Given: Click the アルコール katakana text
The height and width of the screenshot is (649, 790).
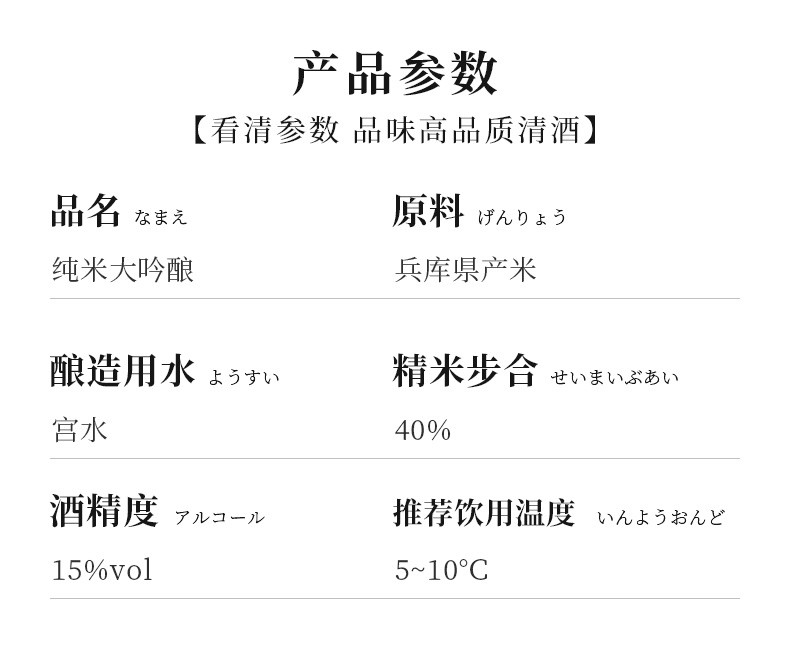Looking at the screenshot, I should [x=219, y=517].
